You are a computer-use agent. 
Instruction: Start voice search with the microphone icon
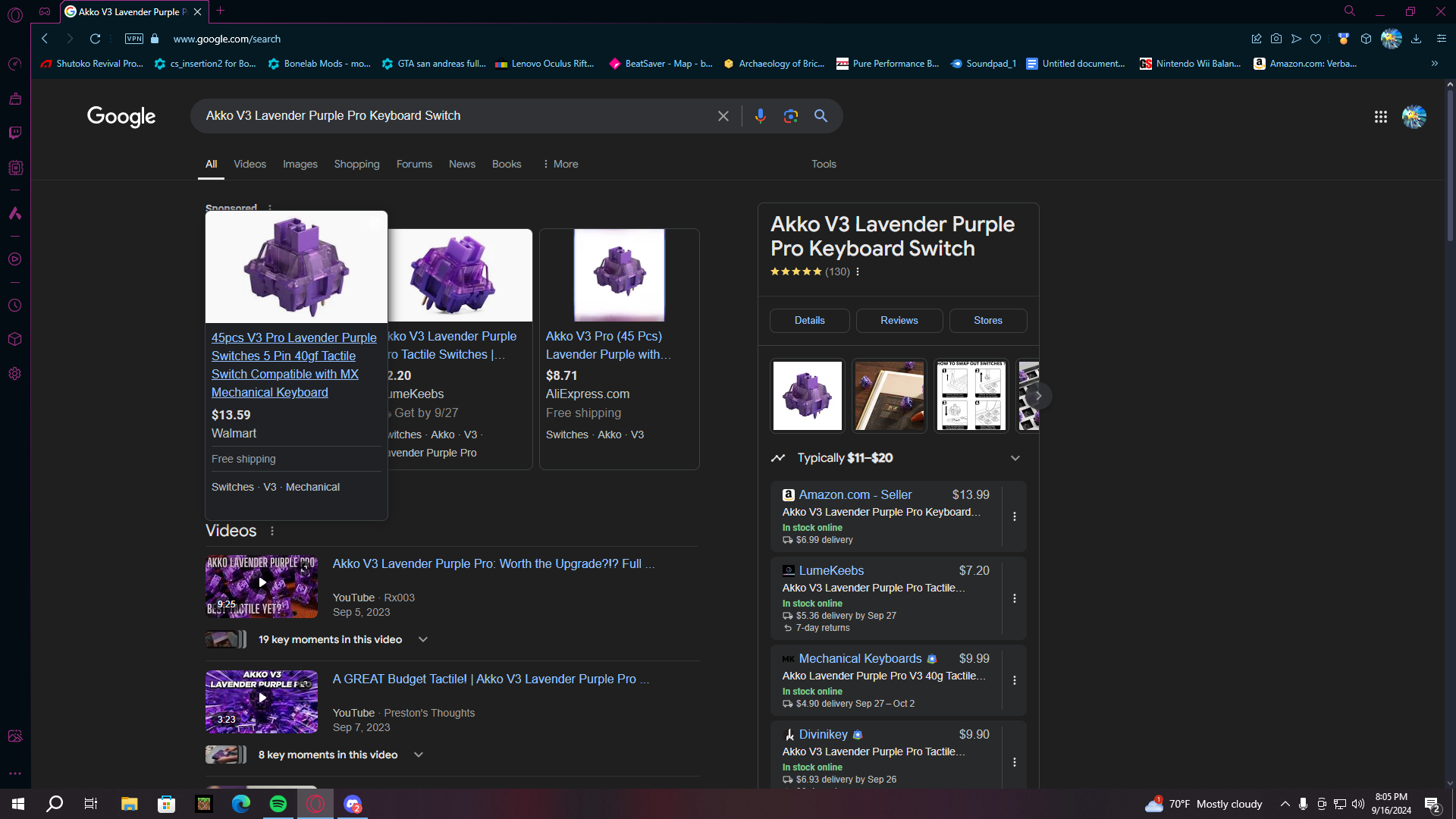tap(760, 116)
